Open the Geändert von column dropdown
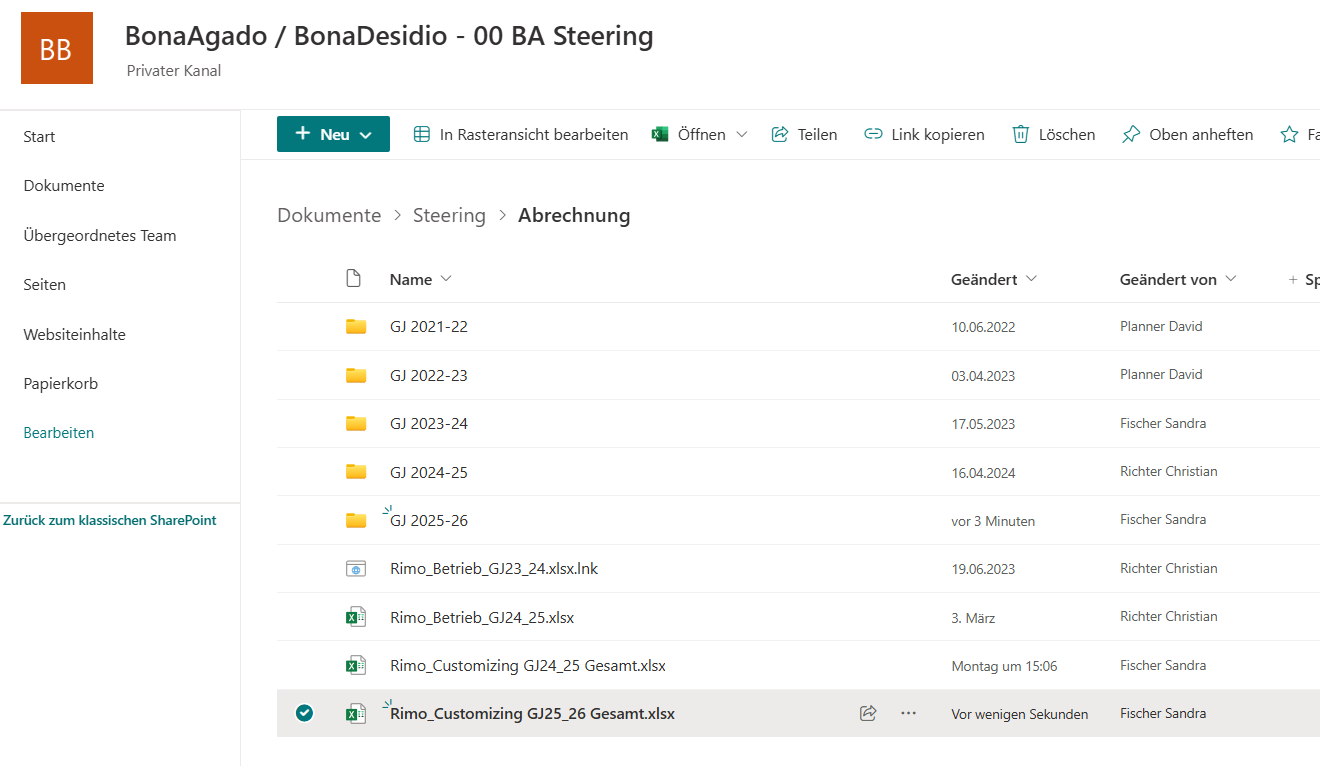Screen dimensions: 1320x766 click(1231, 279)
